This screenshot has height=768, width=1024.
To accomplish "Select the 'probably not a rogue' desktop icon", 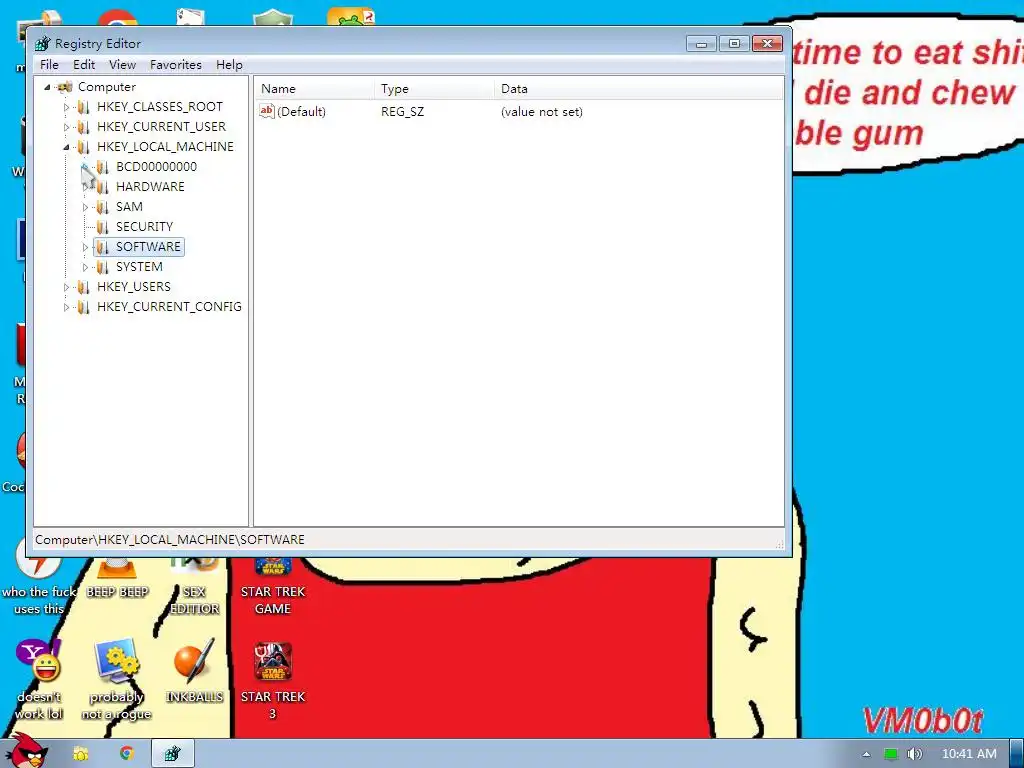I will [x=116, y=679].
